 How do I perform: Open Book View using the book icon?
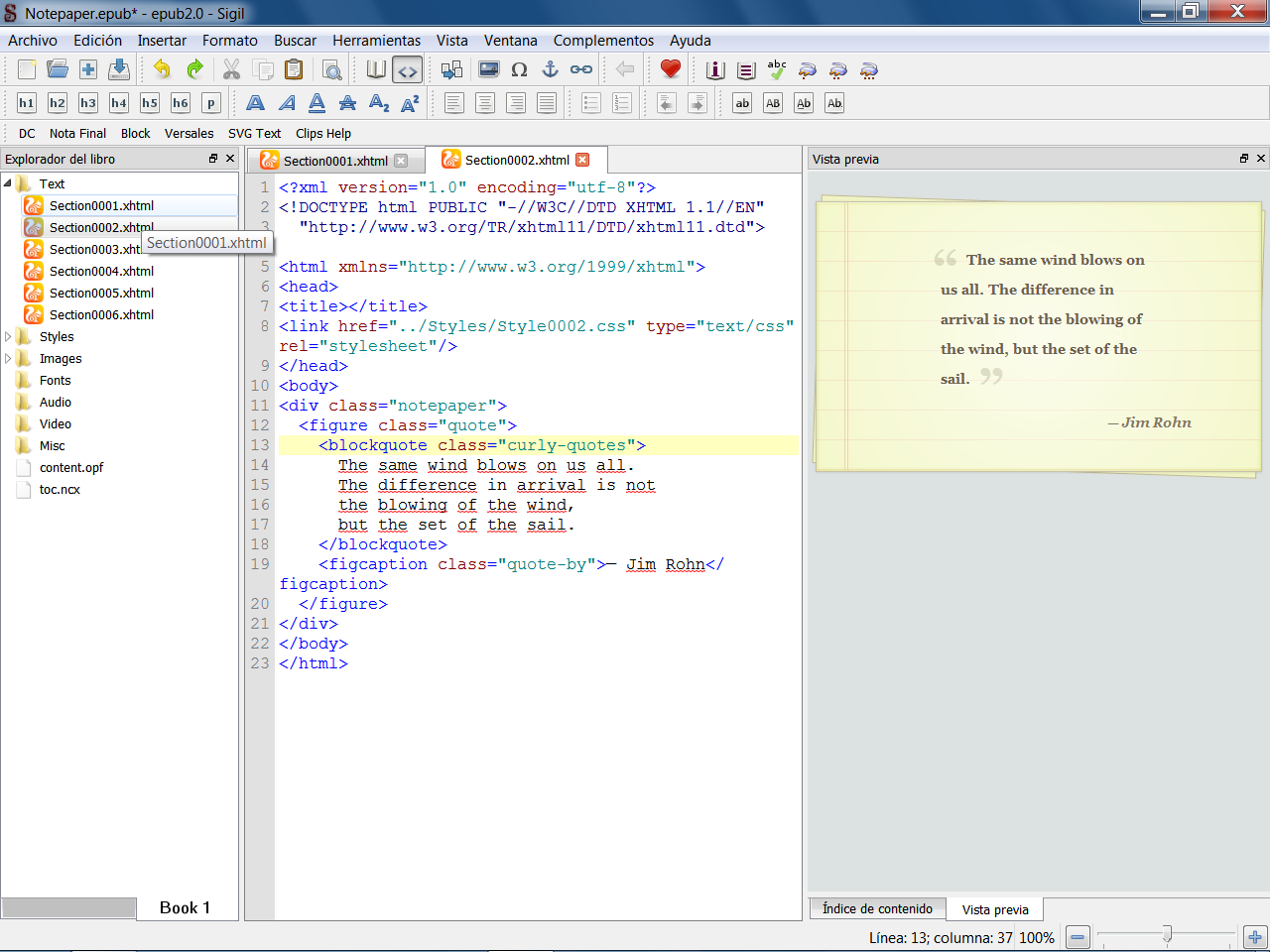click(376, 70)
